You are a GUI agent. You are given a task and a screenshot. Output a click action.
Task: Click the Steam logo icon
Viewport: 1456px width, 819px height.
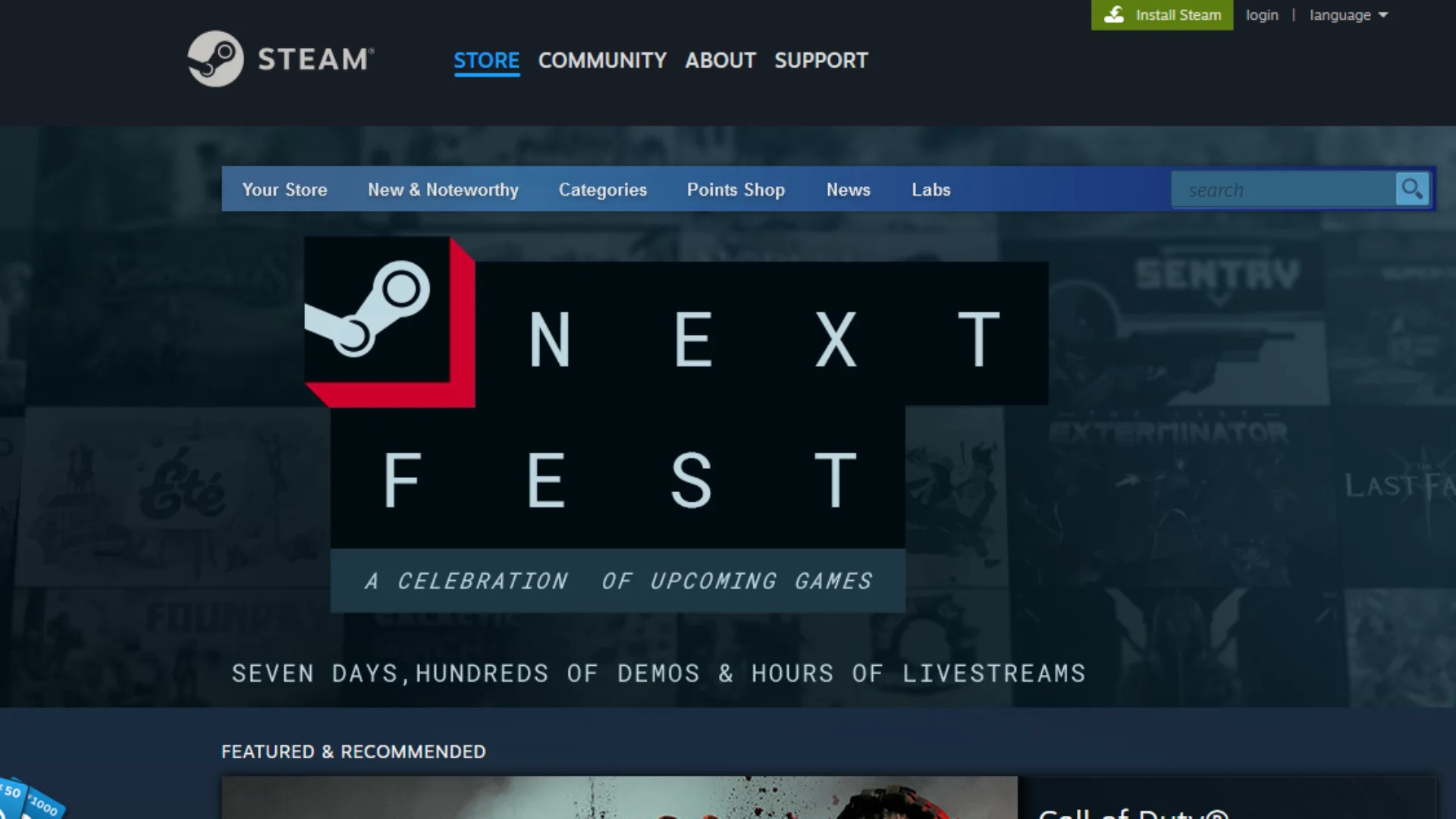(x=215, y=58)
